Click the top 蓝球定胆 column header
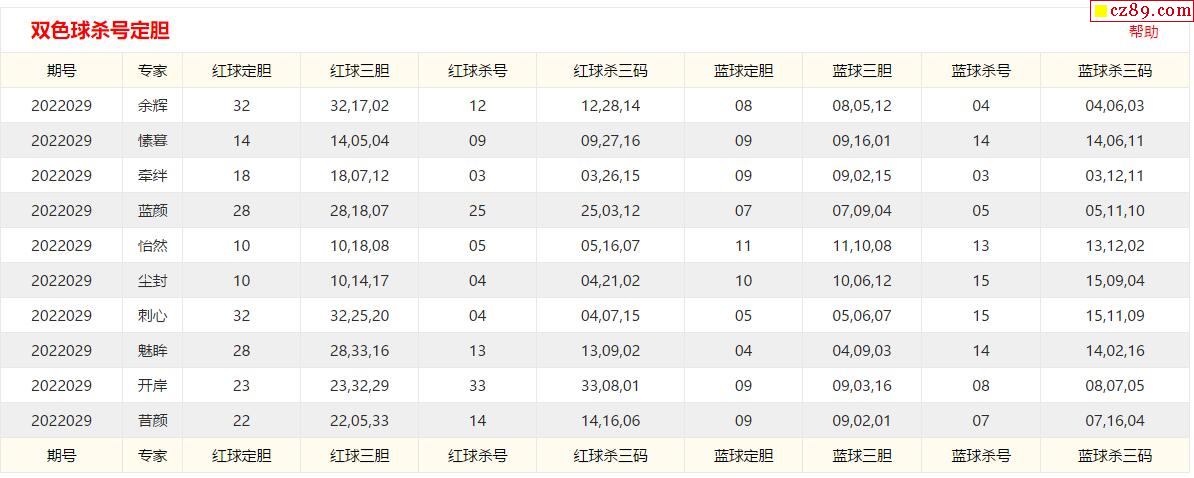The image size is (1194, 478). (x=743, y=71)
